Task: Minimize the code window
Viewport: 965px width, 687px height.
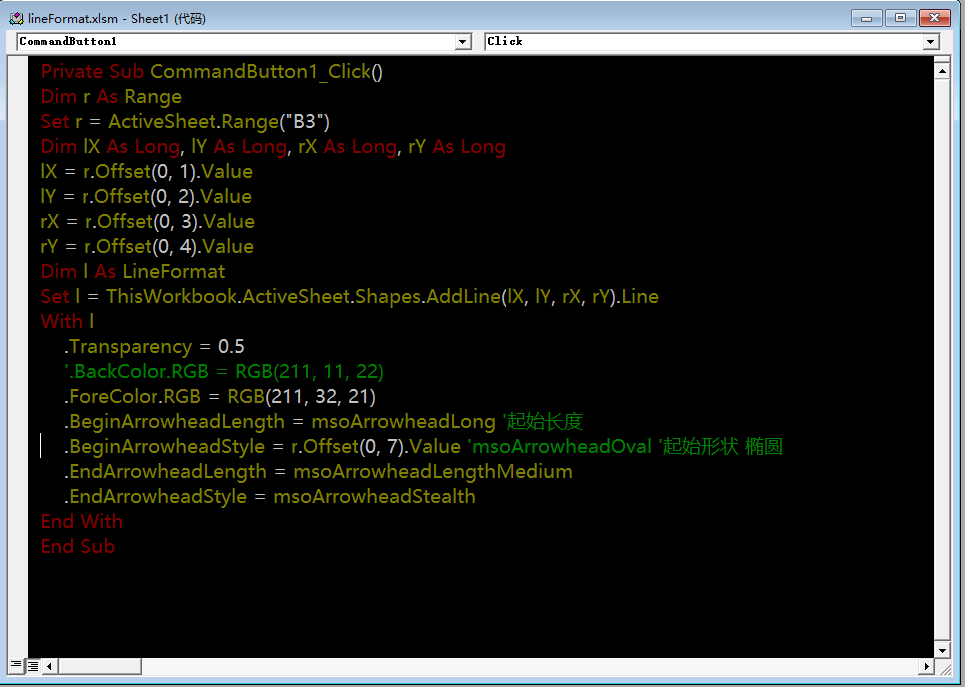Action: pos(867,18)
